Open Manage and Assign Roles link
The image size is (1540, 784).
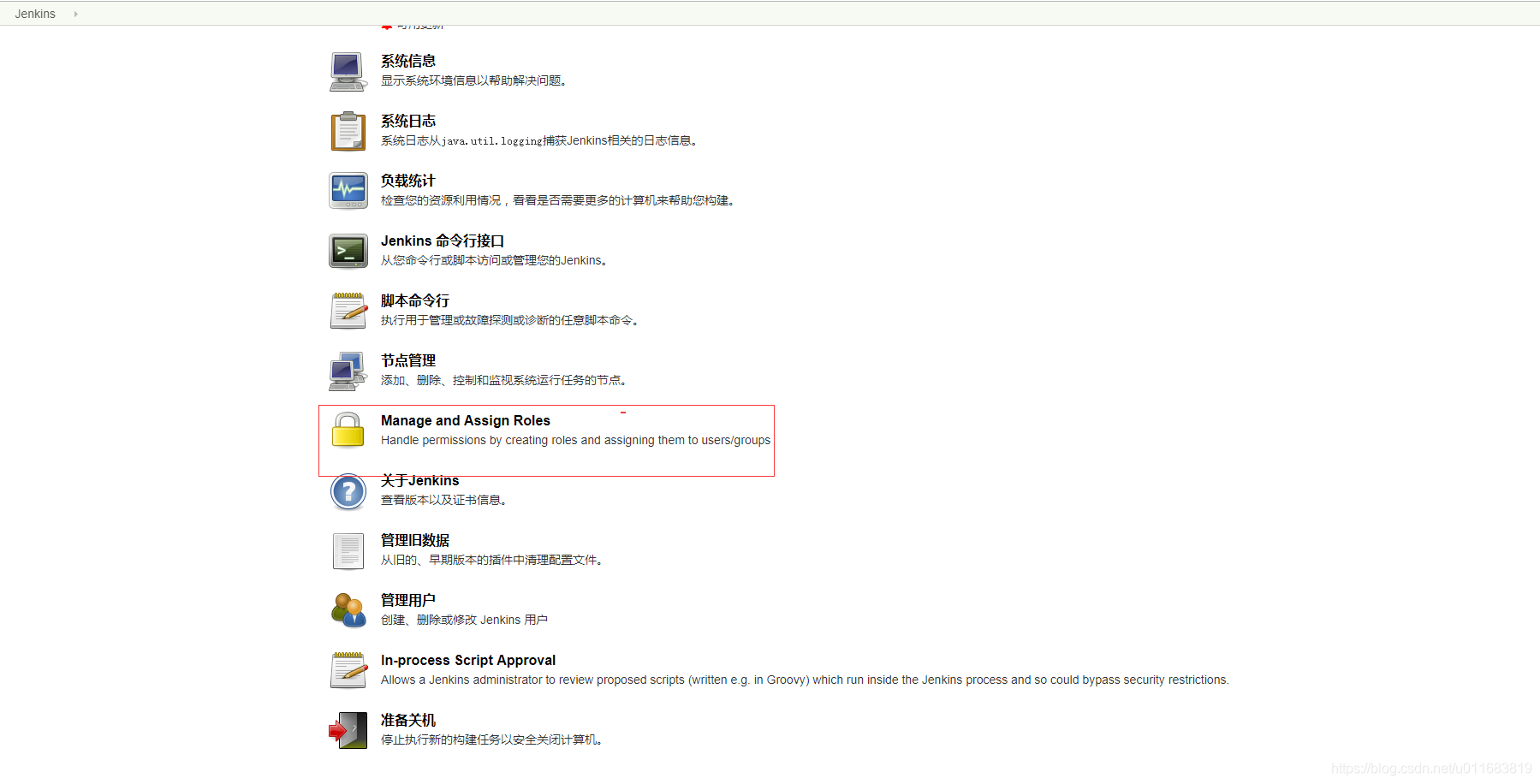(466, 420)
